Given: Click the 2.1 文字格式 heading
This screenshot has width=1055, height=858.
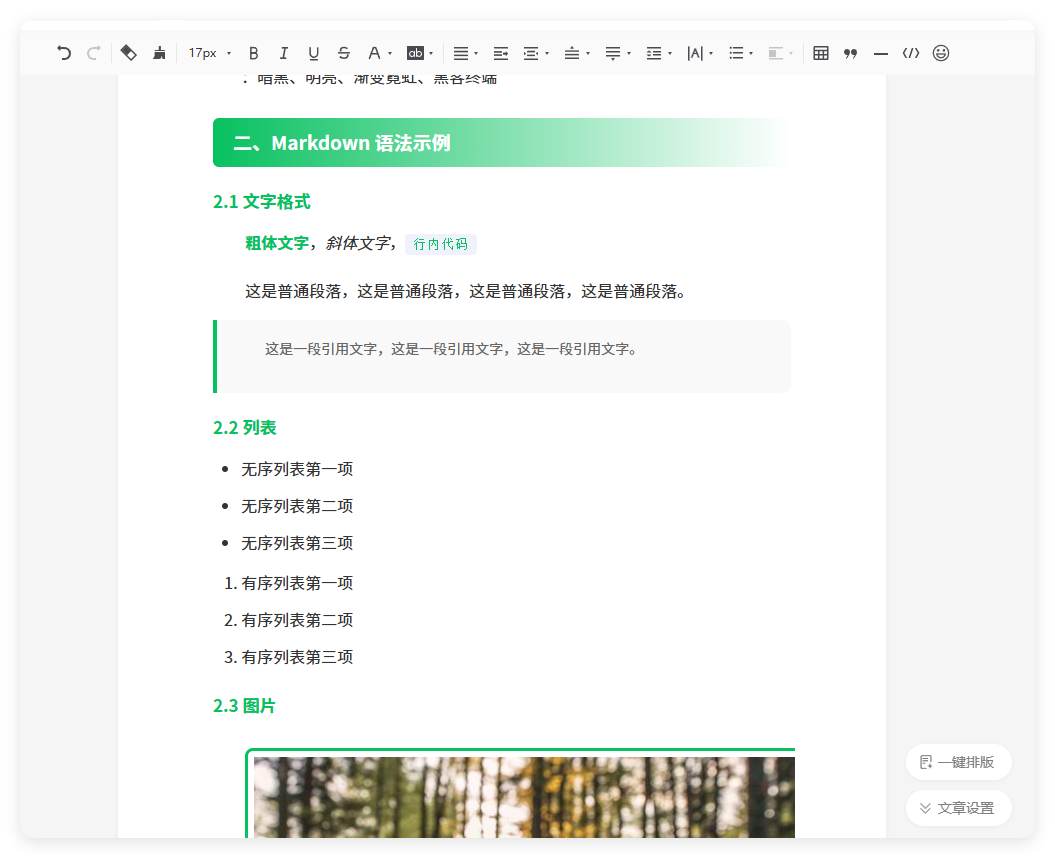Looking at the screenshot, I should tap(262, 202).
